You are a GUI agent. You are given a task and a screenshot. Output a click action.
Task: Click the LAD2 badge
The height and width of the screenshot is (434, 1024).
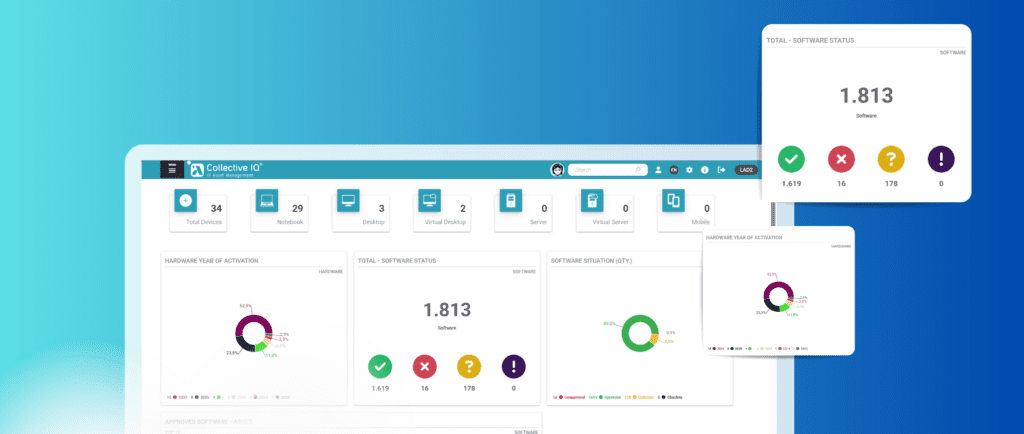pos(746,170)
